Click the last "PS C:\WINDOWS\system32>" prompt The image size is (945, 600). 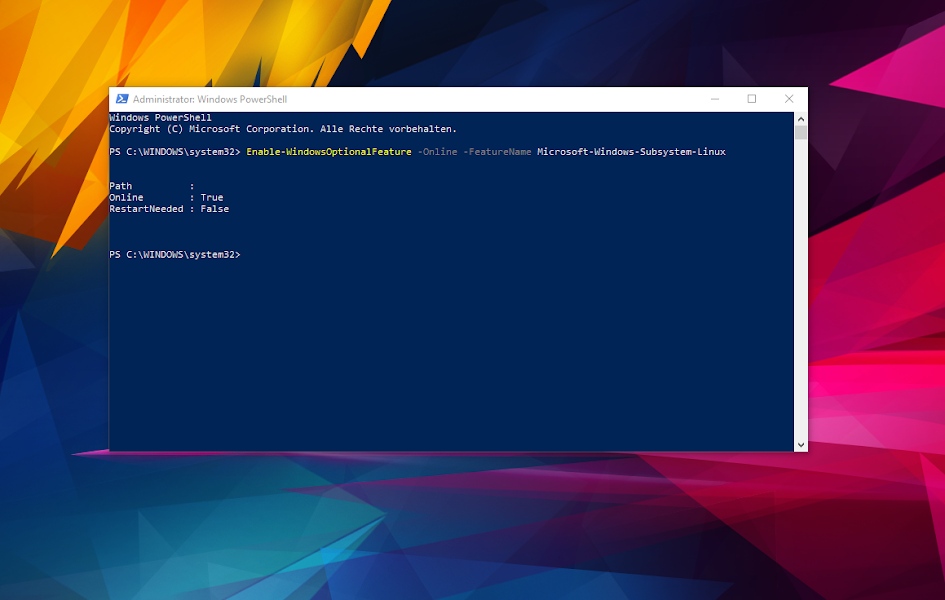pos(175,255)
